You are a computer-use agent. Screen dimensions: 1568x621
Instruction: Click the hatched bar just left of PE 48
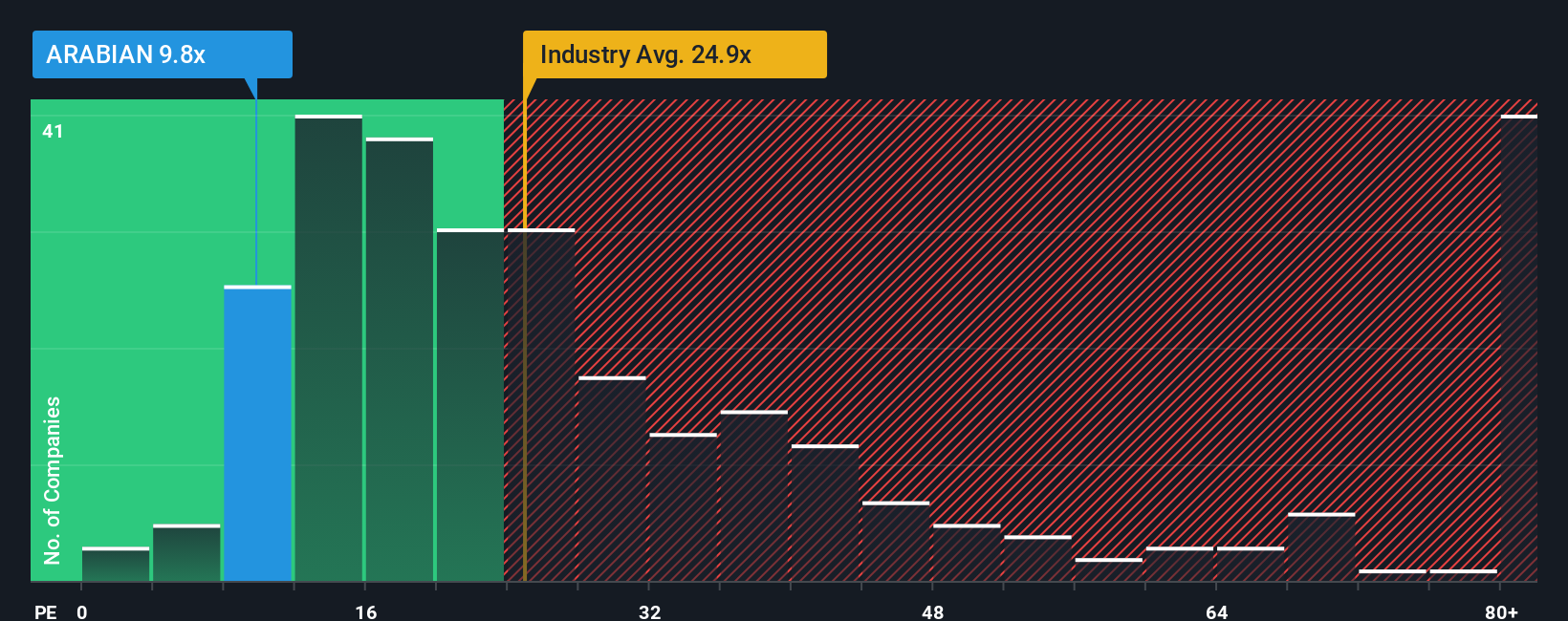click(896, 541)
